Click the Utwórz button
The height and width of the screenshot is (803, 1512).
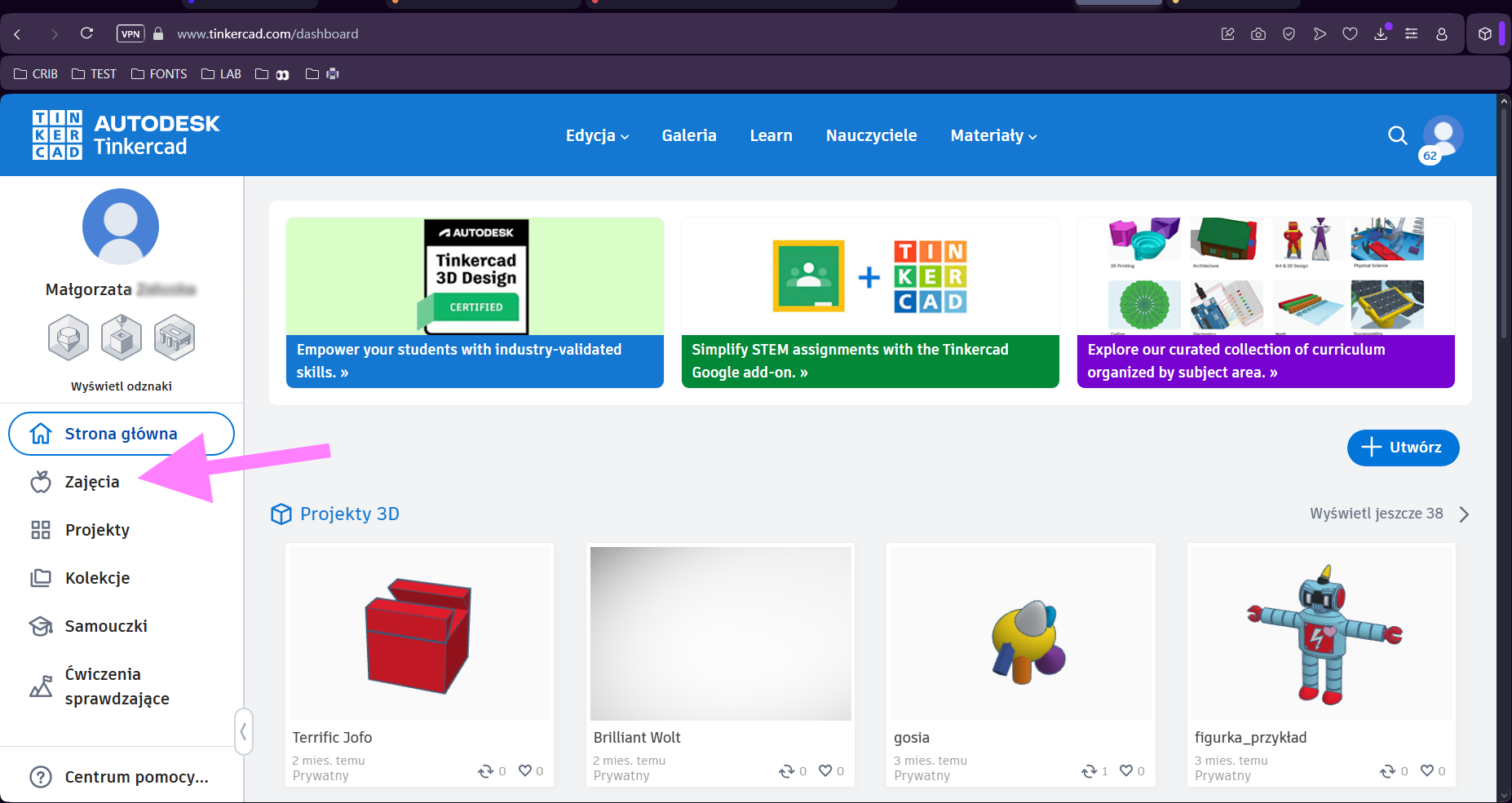[1403, 448]
